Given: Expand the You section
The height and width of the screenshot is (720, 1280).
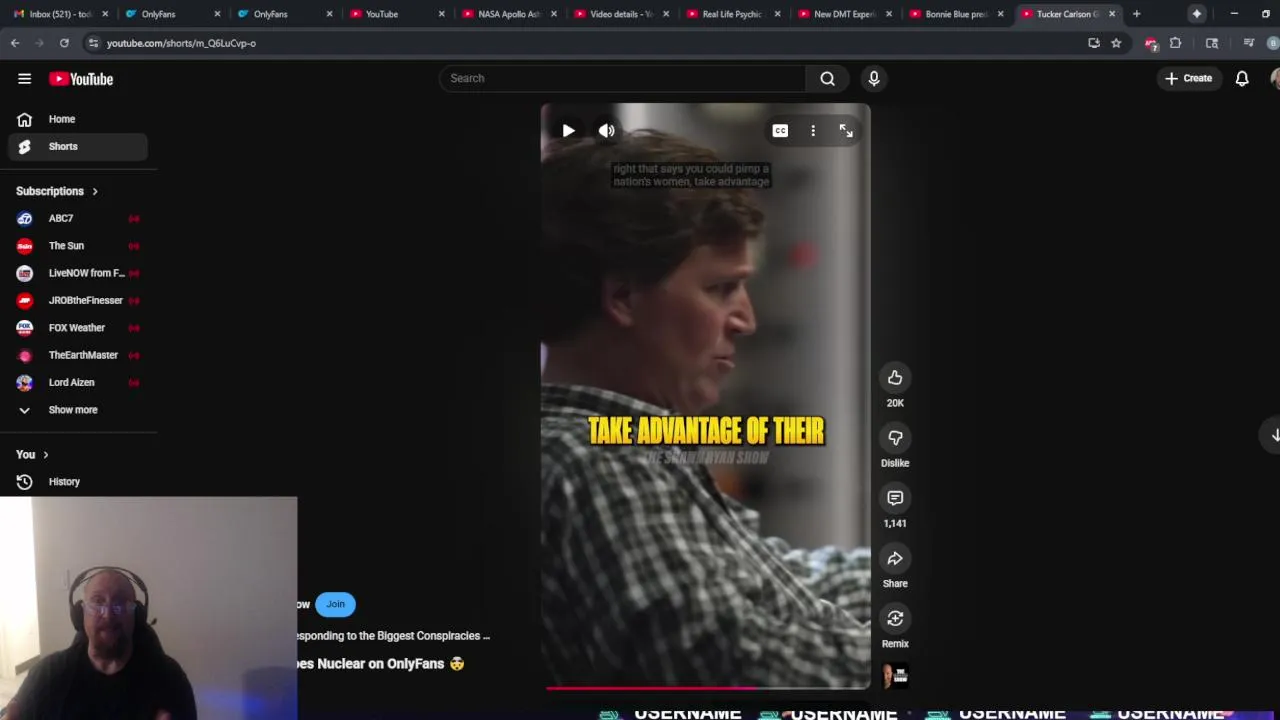Looking at the screenshot, I should coord(32,454).
